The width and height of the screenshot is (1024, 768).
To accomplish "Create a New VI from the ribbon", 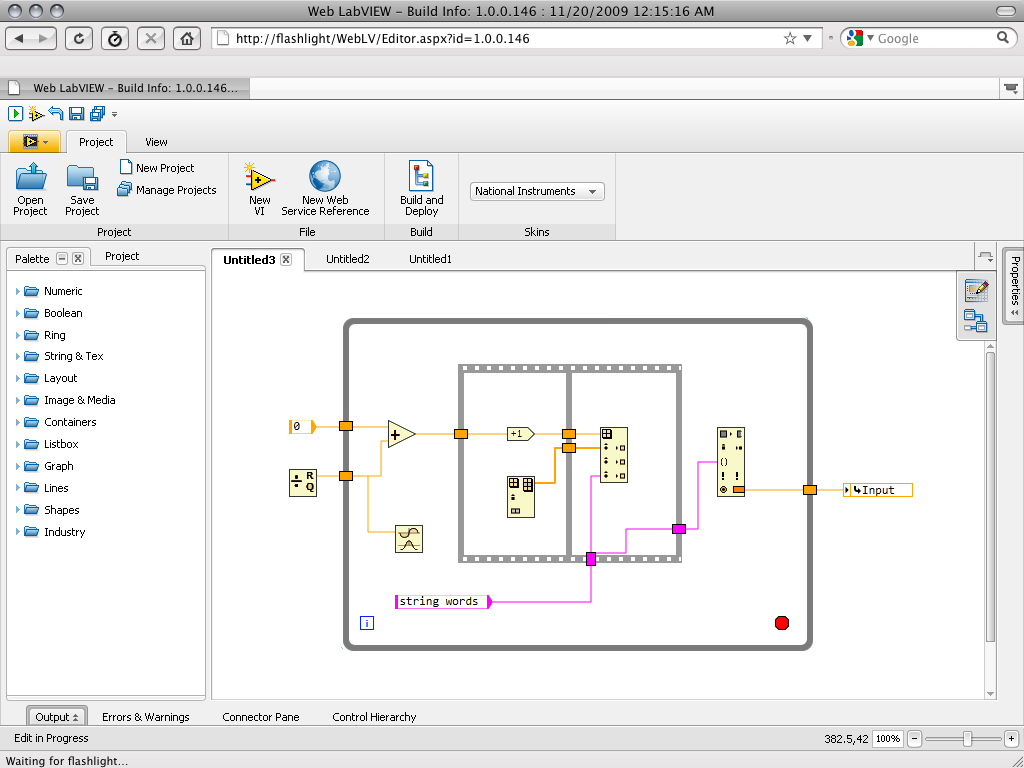I will [x=260, y=178].
